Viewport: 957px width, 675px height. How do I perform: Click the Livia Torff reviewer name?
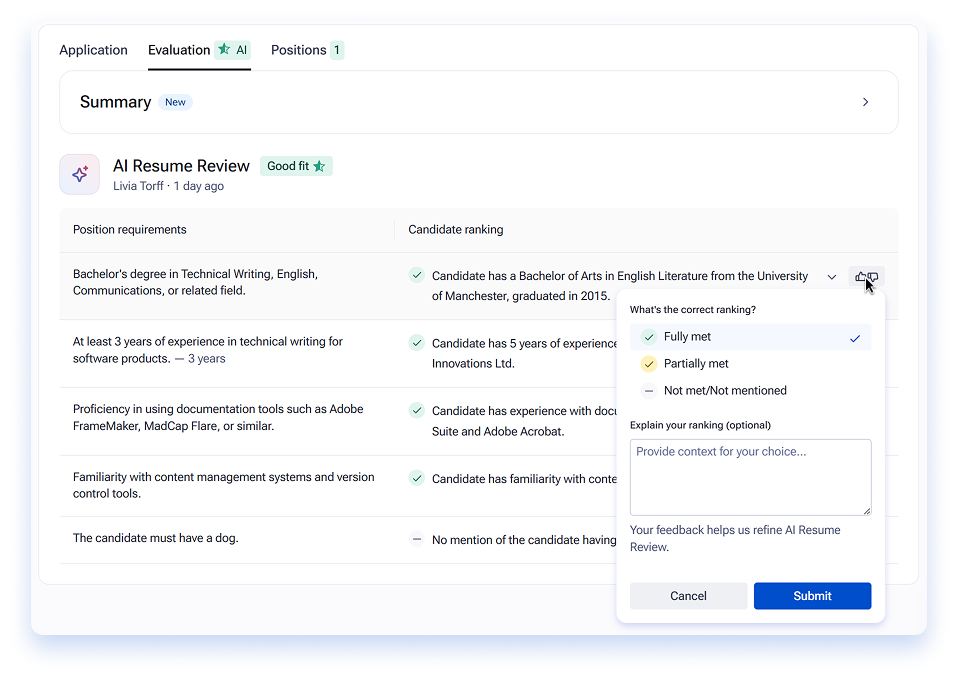(138, 186)
